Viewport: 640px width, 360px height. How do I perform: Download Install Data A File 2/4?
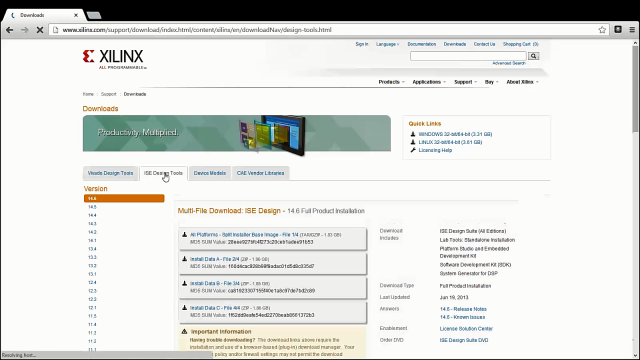pyautogui.click(x=215, y=259)
